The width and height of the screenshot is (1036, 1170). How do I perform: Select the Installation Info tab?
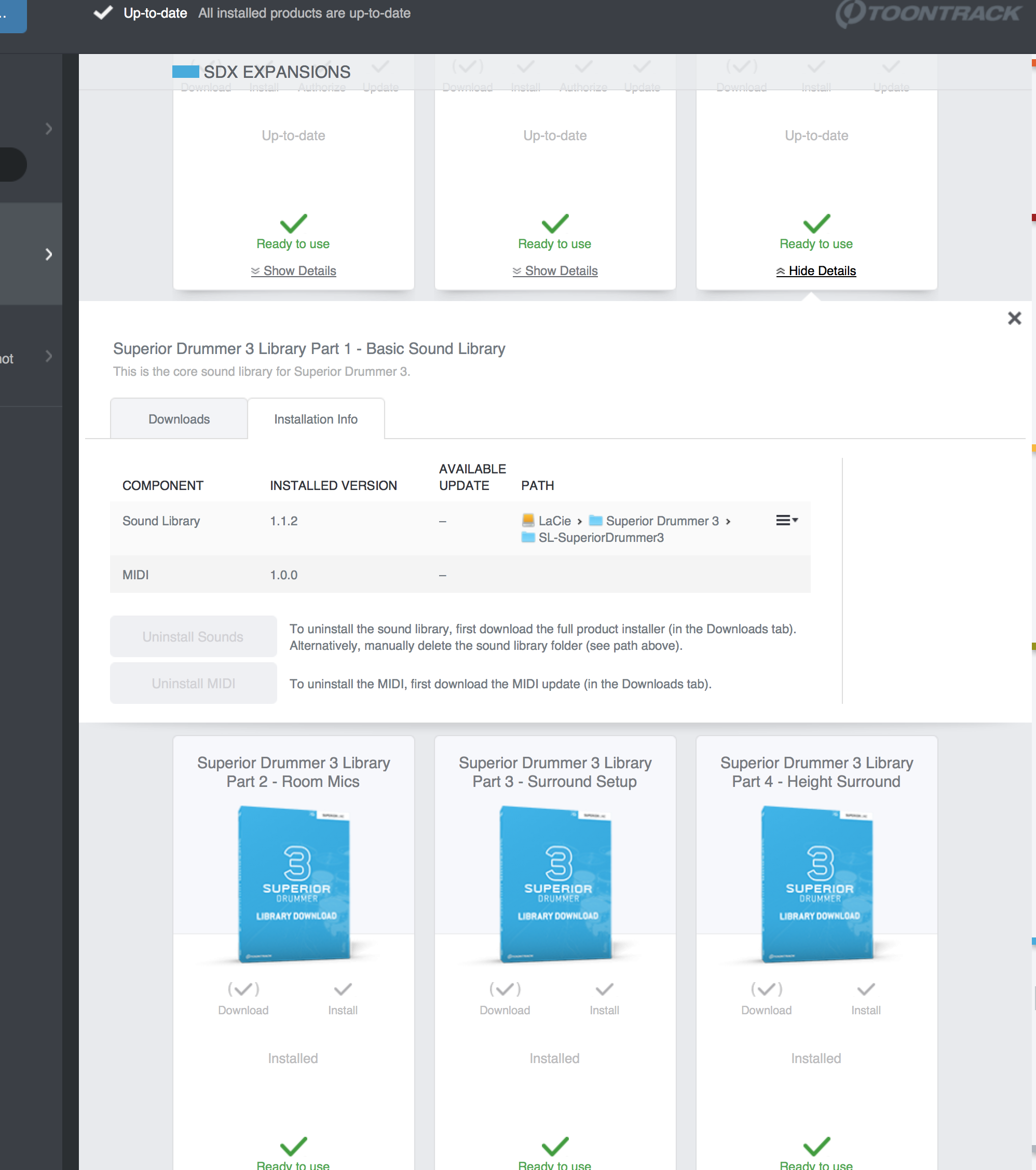coord(316,419)
